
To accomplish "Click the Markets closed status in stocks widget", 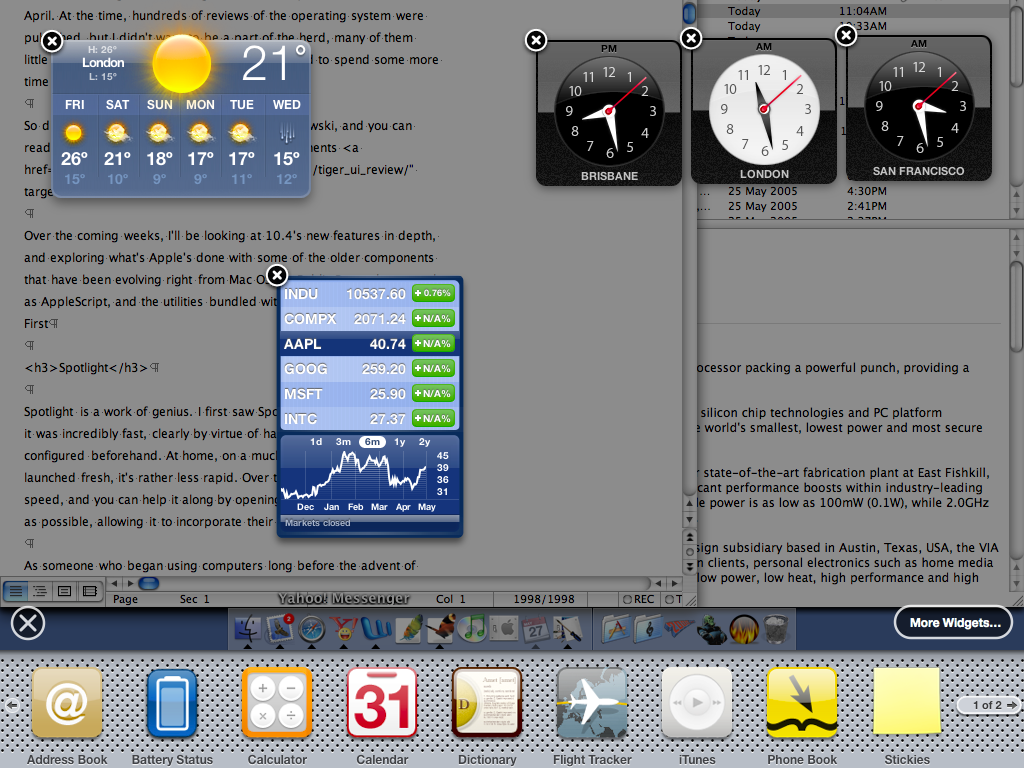I will [317, 523].
